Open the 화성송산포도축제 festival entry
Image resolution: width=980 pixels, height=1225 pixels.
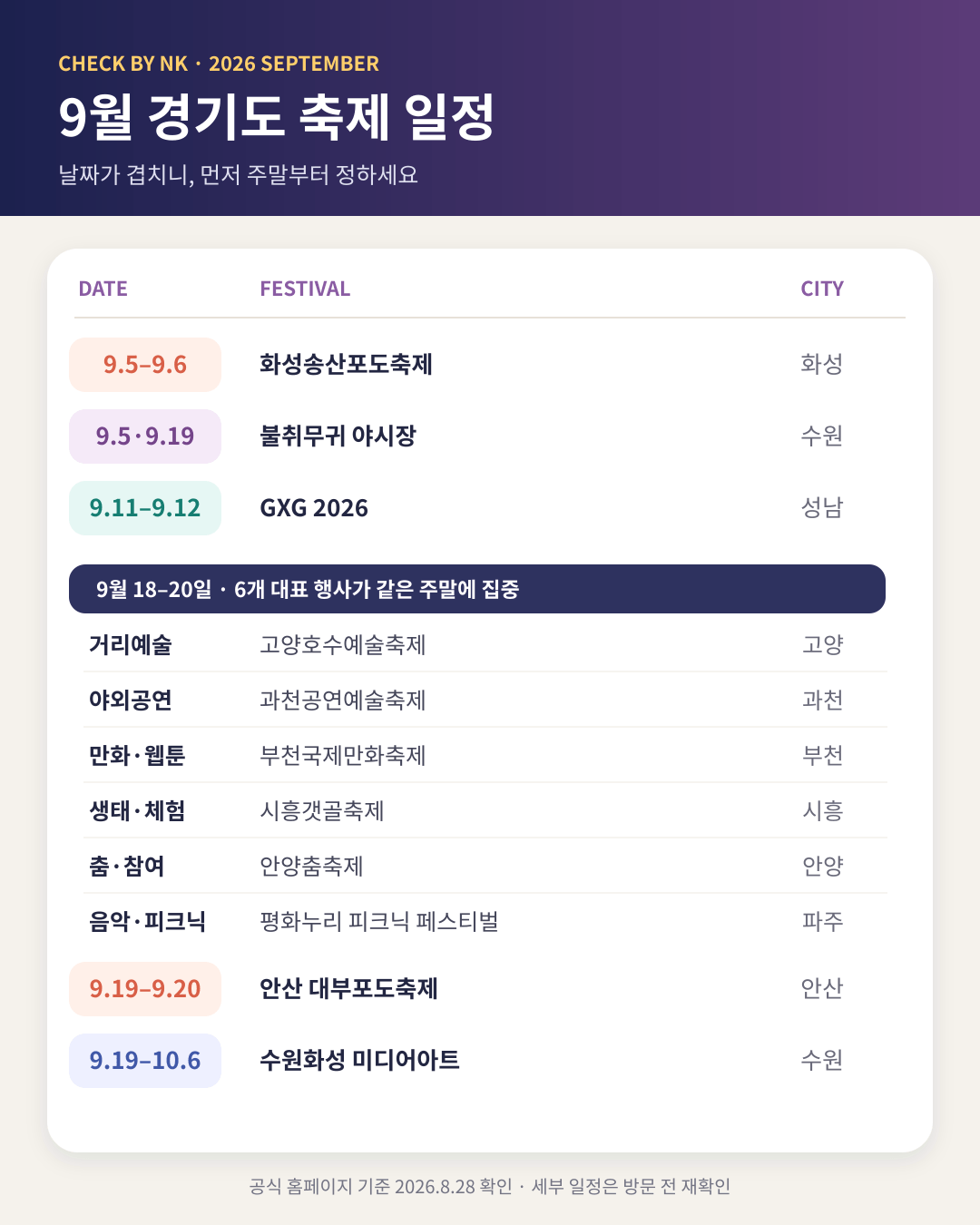(x=346, y=365)
